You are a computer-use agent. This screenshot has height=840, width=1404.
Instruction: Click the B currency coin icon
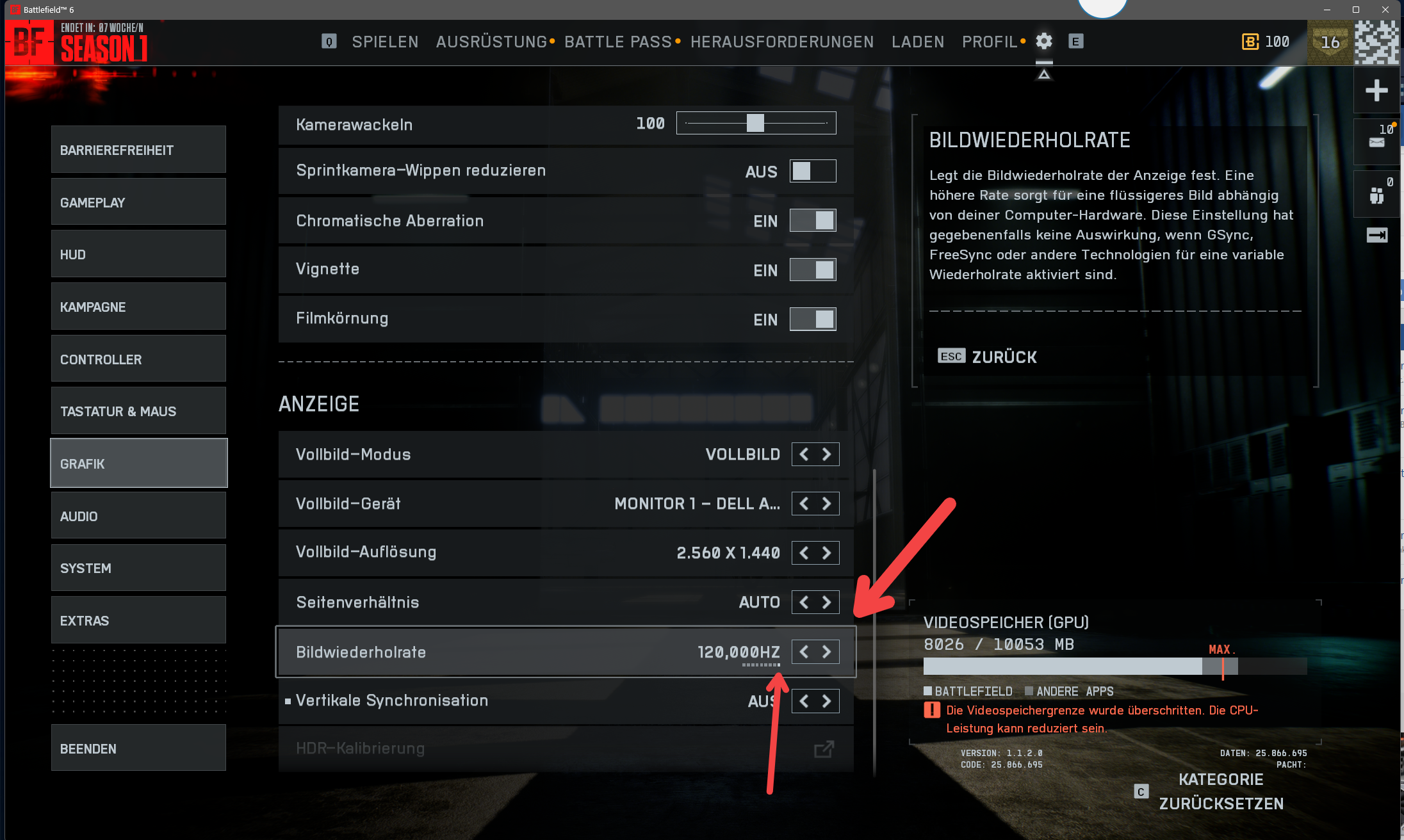click(1250, 42)
